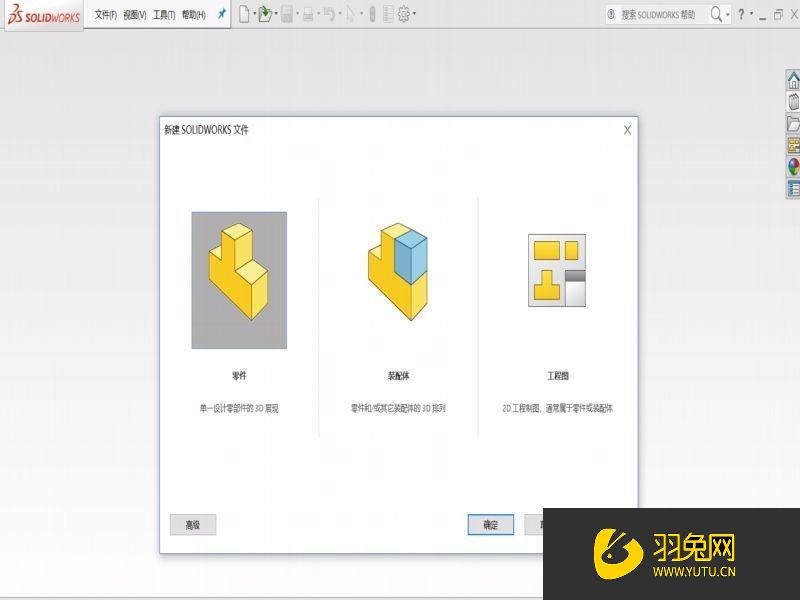Click the 确定 OK button
This screenshot has height=600, width=800.
491,524
